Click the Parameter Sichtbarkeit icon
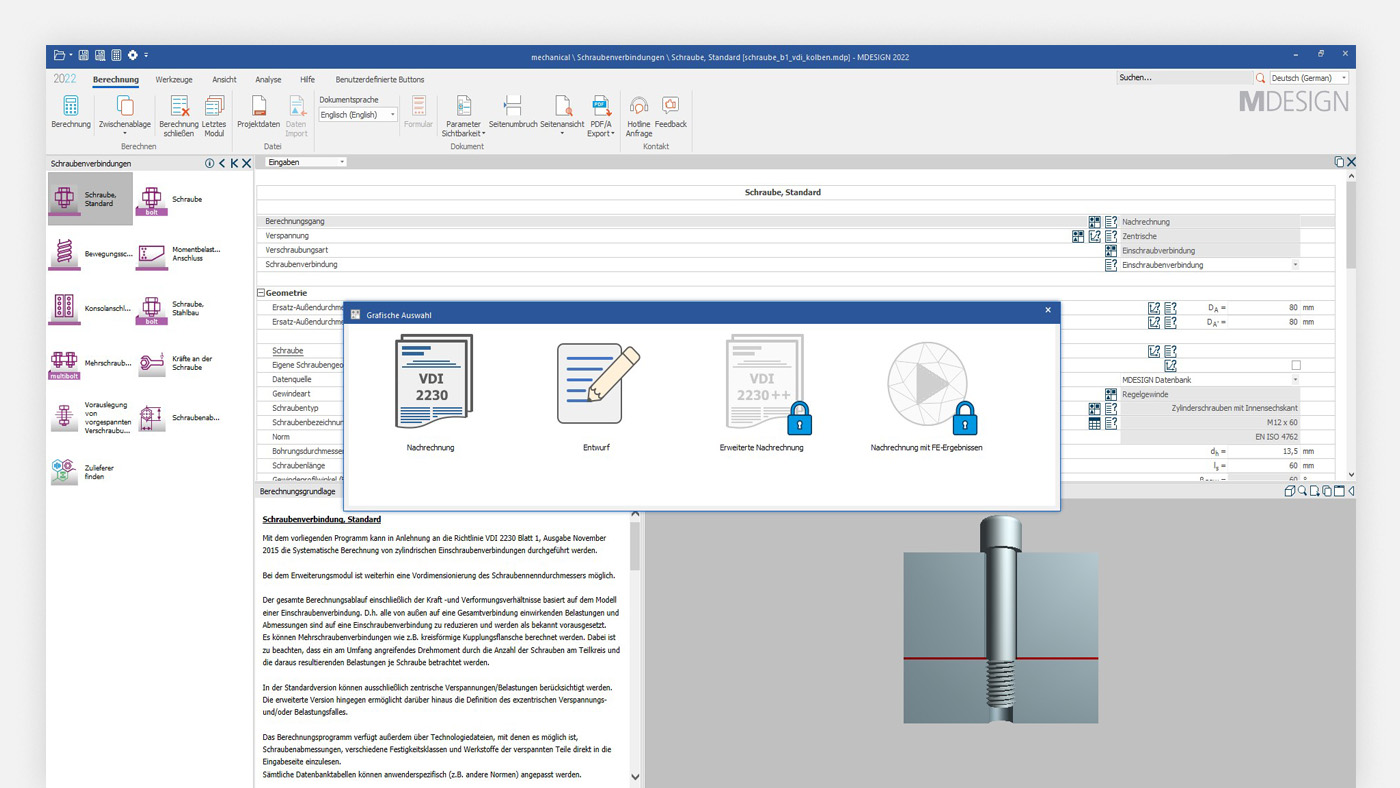Image resolution: width=1400 pixels, height=788 pixels. [x=464, y=106]
